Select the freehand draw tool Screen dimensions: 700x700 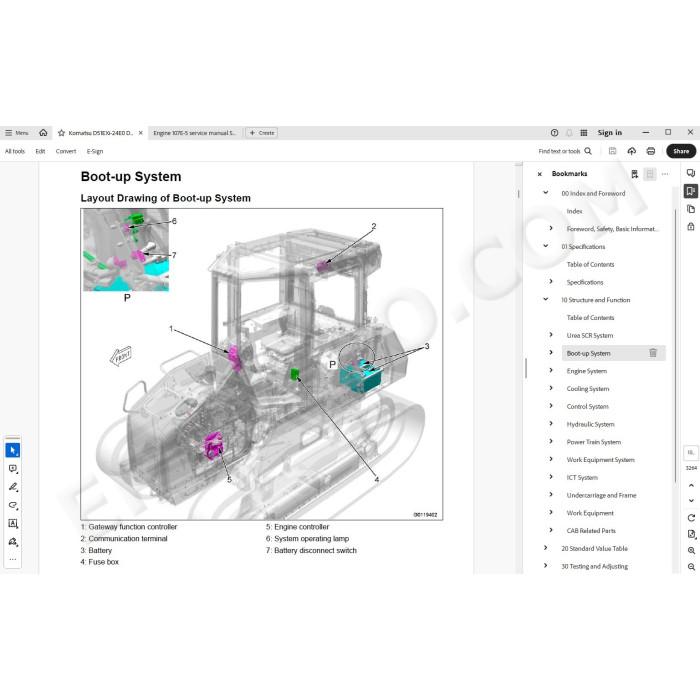[x=12, y=505]
